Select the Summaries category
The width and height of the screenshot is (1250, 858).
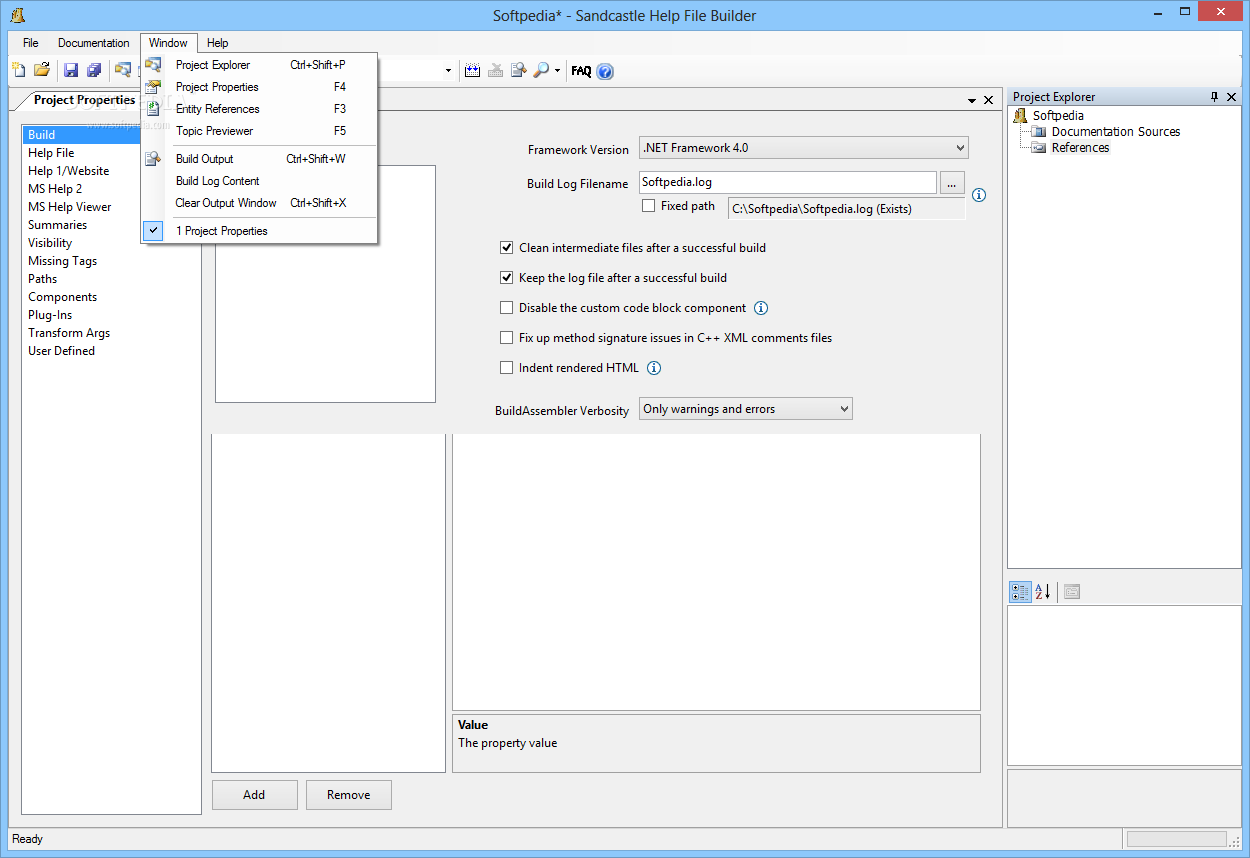tap(58, 225)
